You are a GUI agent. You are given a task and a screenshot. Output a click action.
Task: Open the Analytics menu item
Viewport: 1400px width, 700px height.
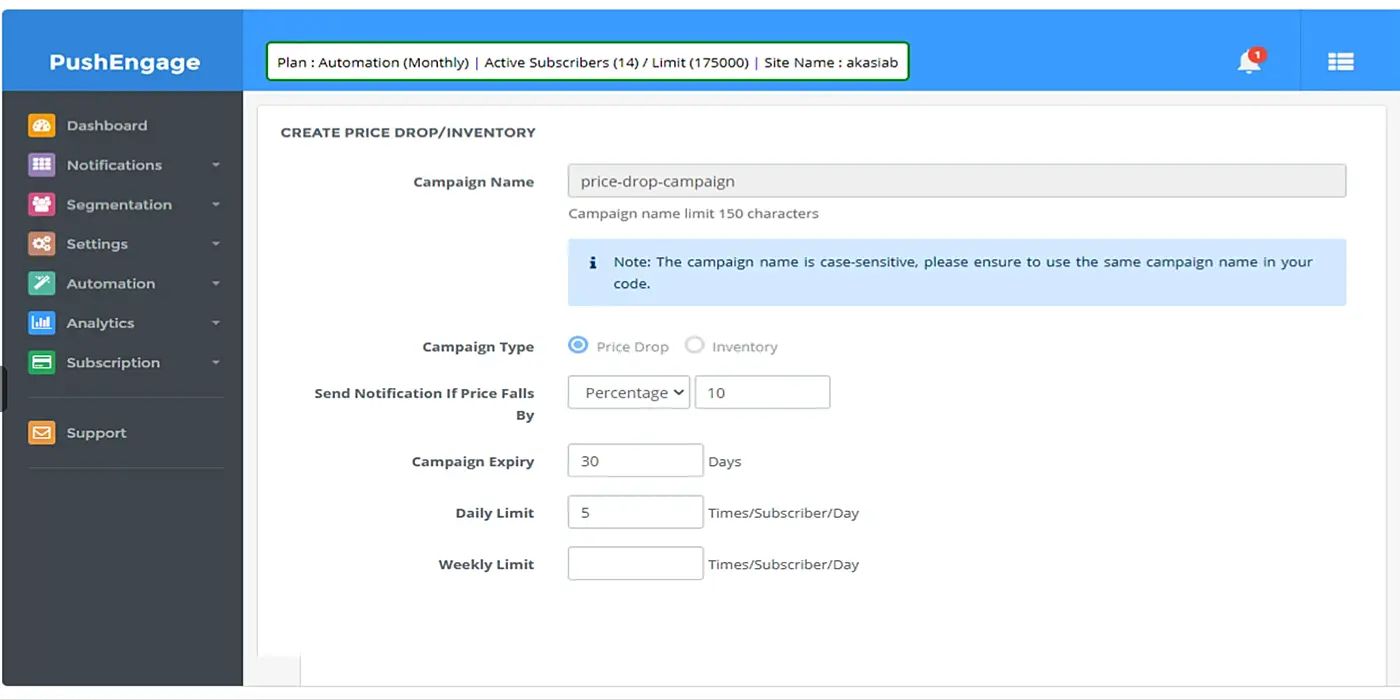point(100,323)
